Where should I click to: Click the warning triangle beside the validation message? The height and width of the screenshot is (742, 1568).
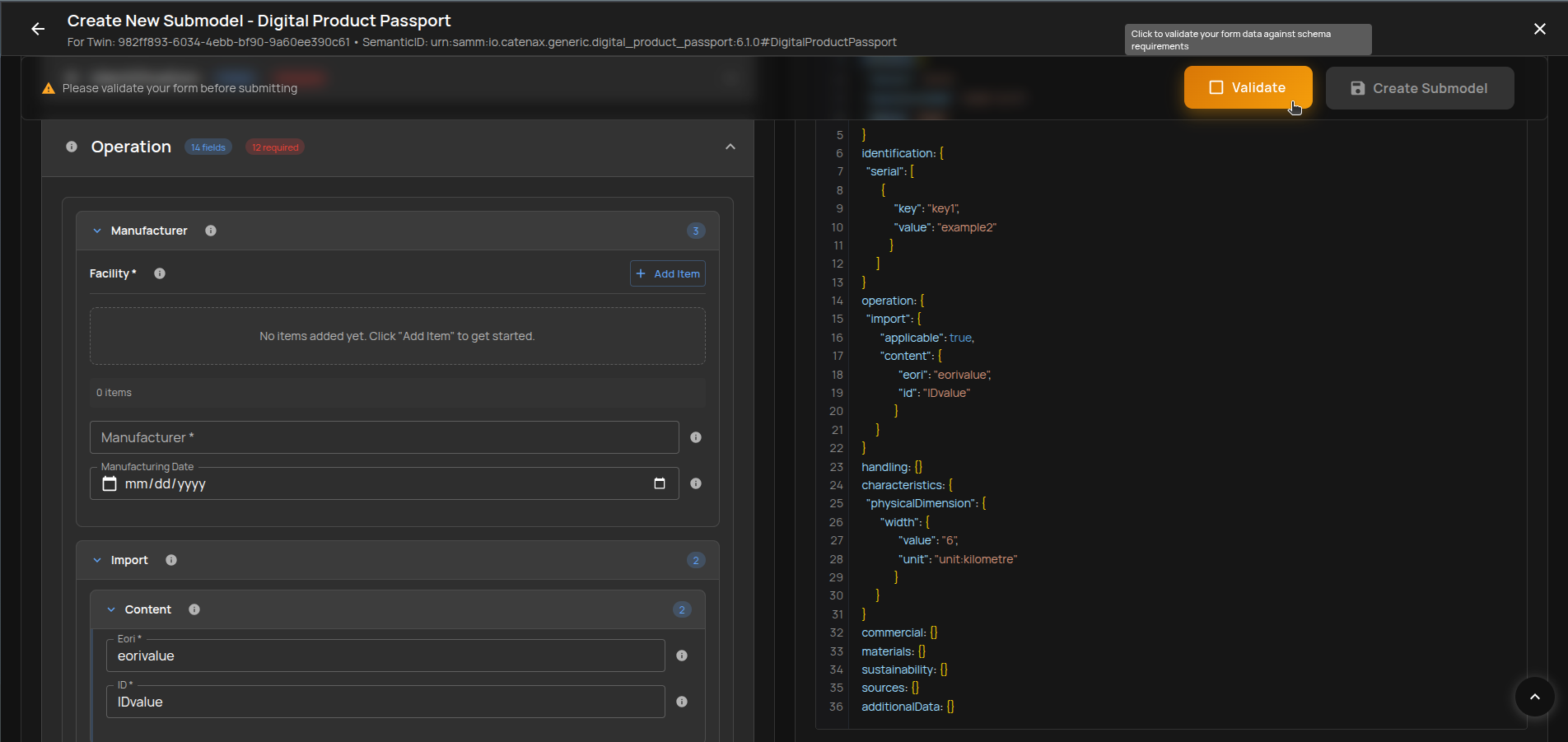tap(49, 87)
